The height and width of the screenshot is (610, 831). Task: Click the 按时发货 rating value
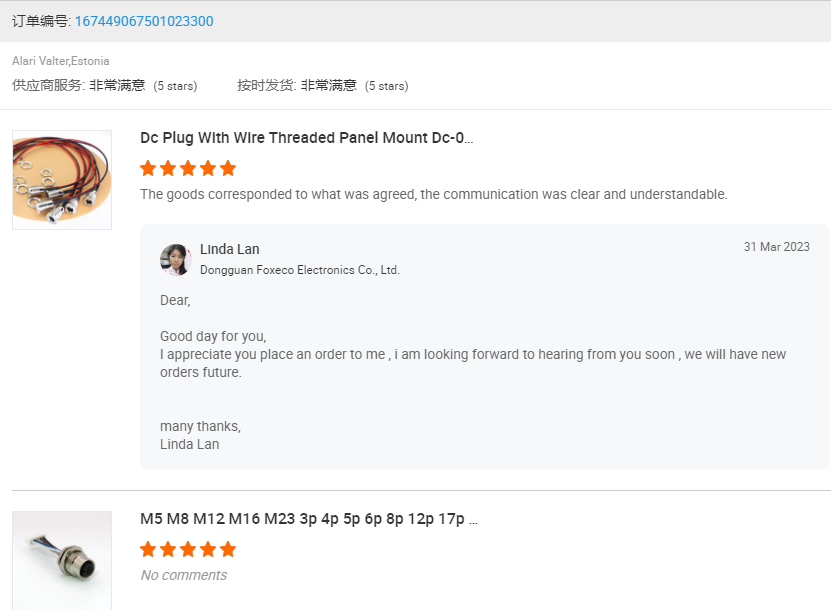(328, 85)
